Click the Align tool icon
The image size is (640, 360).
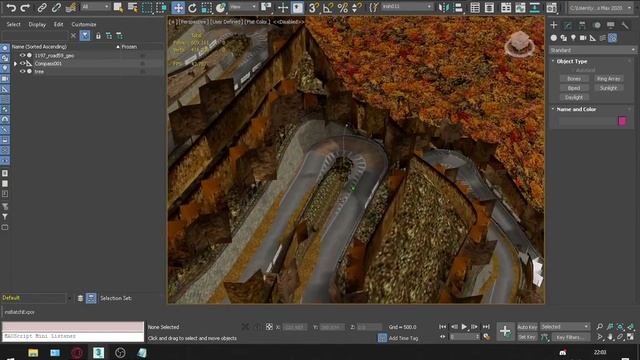tap(458, 7)
